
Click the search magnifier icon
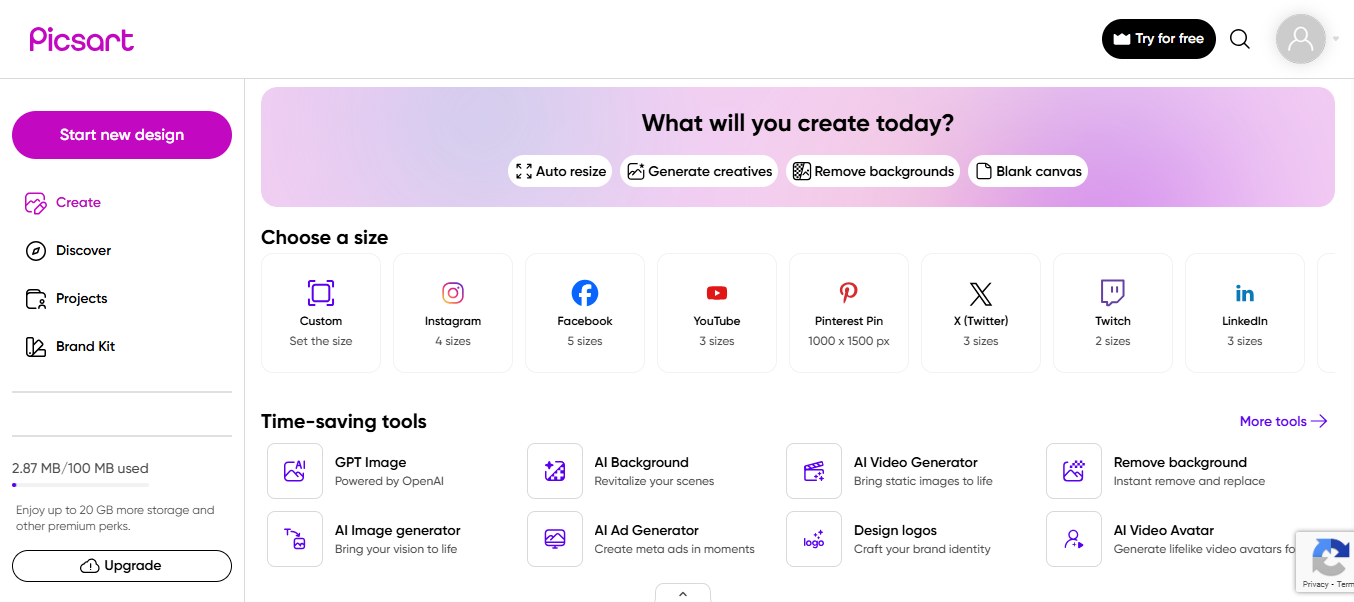tap(1240, 39)
